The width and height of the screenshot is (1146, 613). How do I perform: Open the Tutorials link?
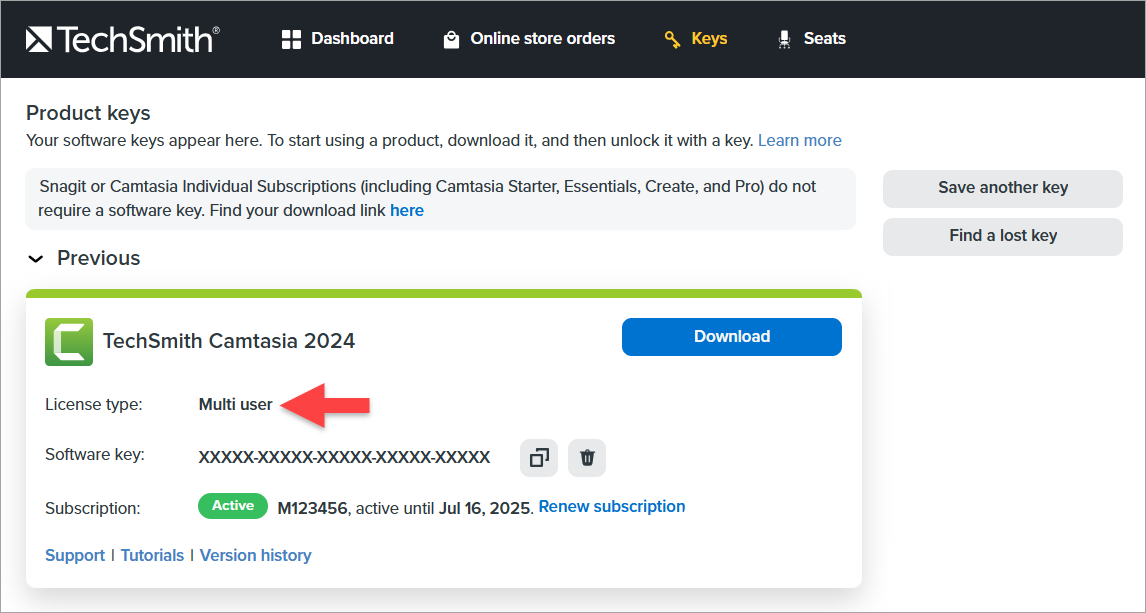pos(152,555)
